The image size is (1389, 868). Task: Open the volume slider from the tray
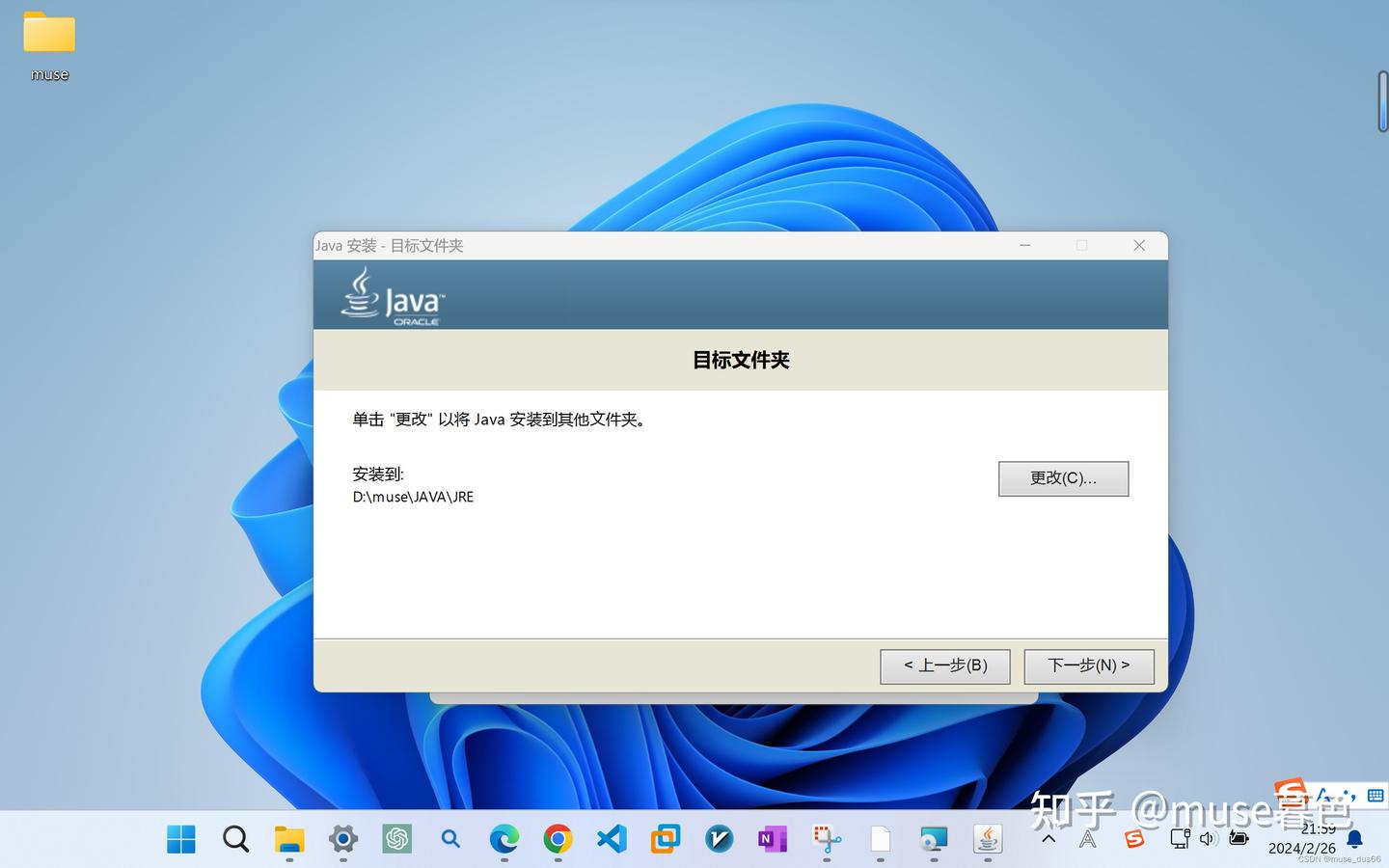click(1208, 840)
